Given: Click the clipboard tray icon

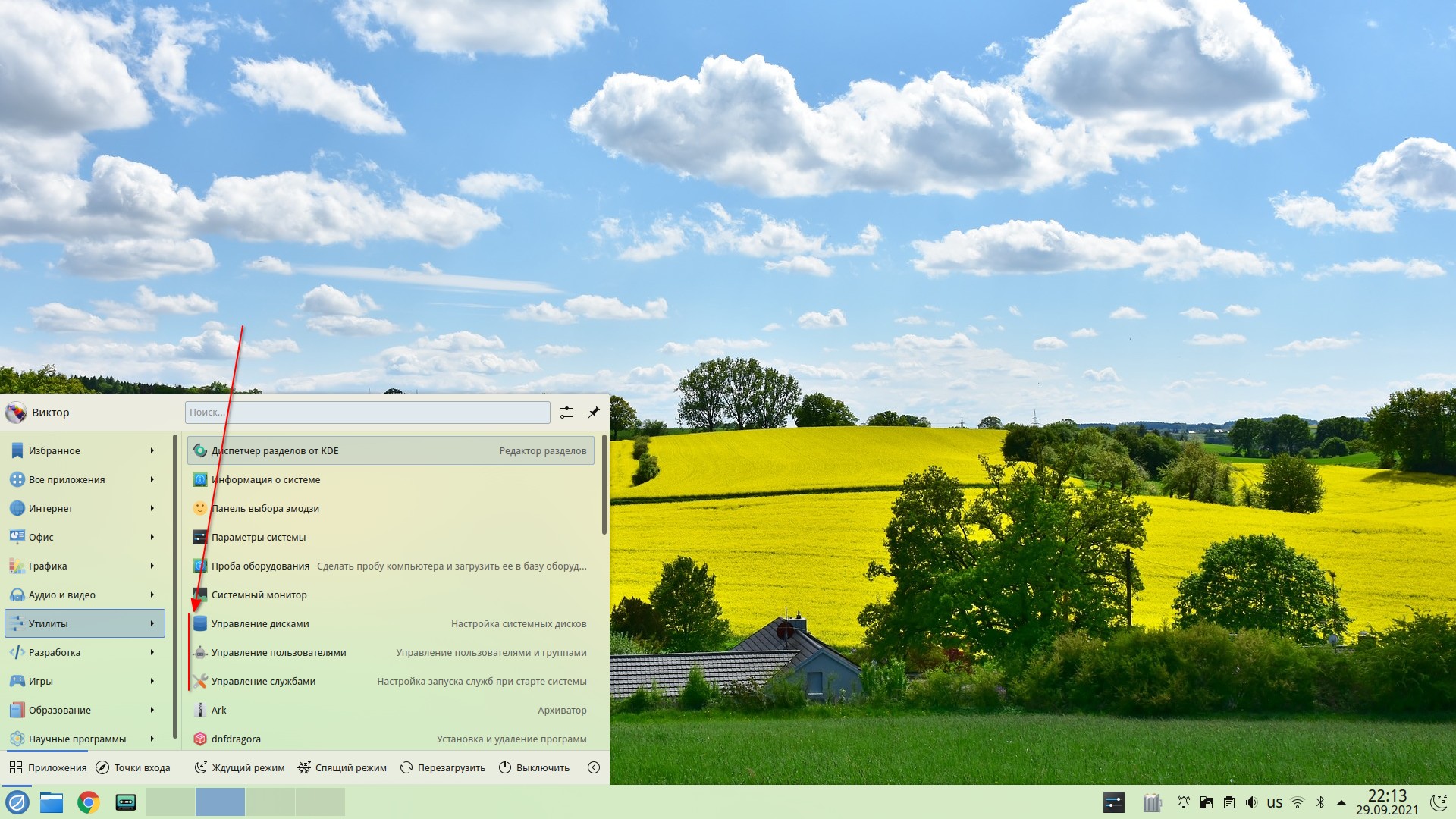Looking at the screenshot, I should [x=1228, y=802].
